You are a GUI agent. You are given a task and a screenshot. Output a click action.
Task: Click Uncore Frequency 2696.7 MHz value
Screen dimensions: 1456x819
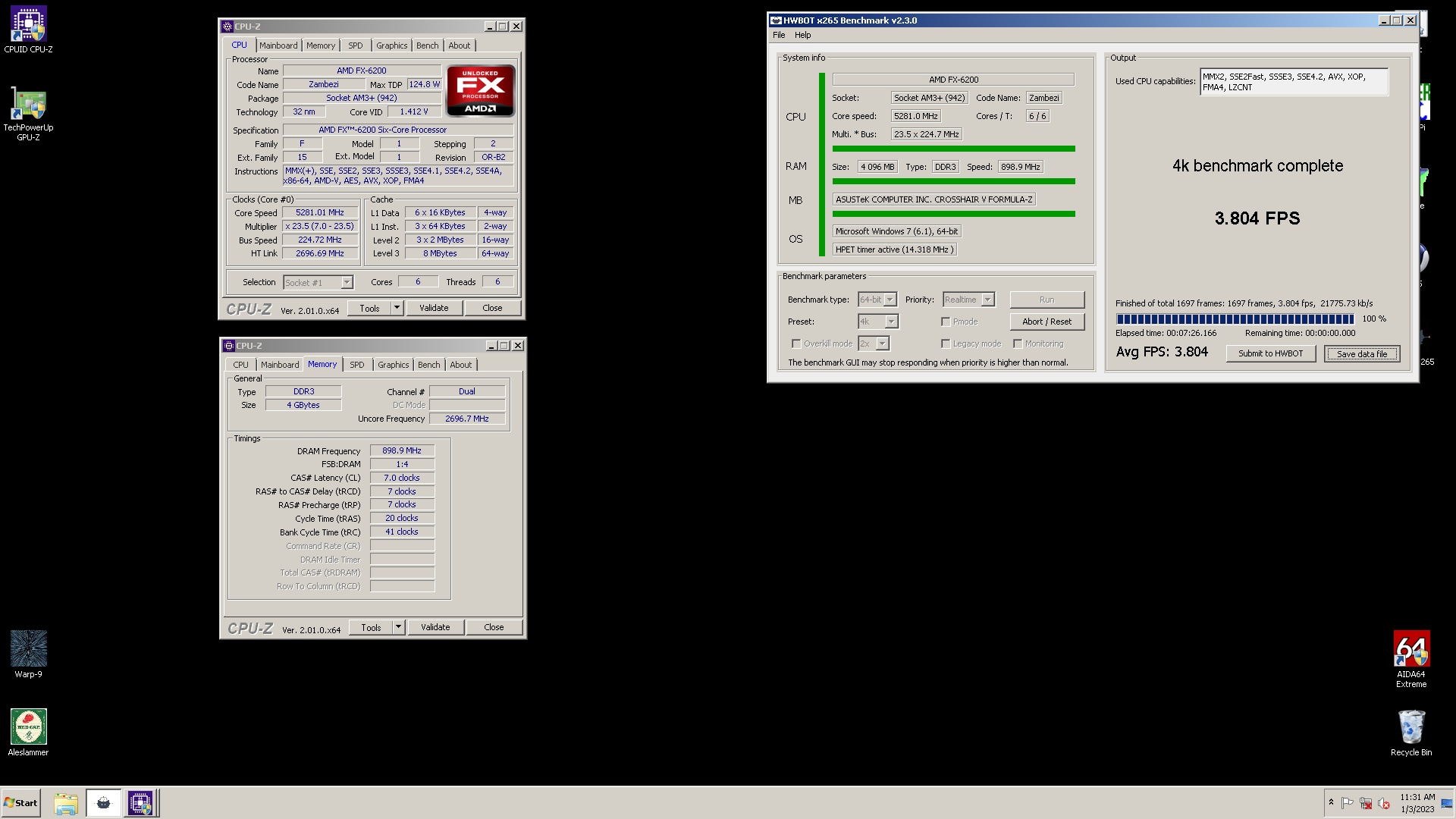(x=467, y=419)
